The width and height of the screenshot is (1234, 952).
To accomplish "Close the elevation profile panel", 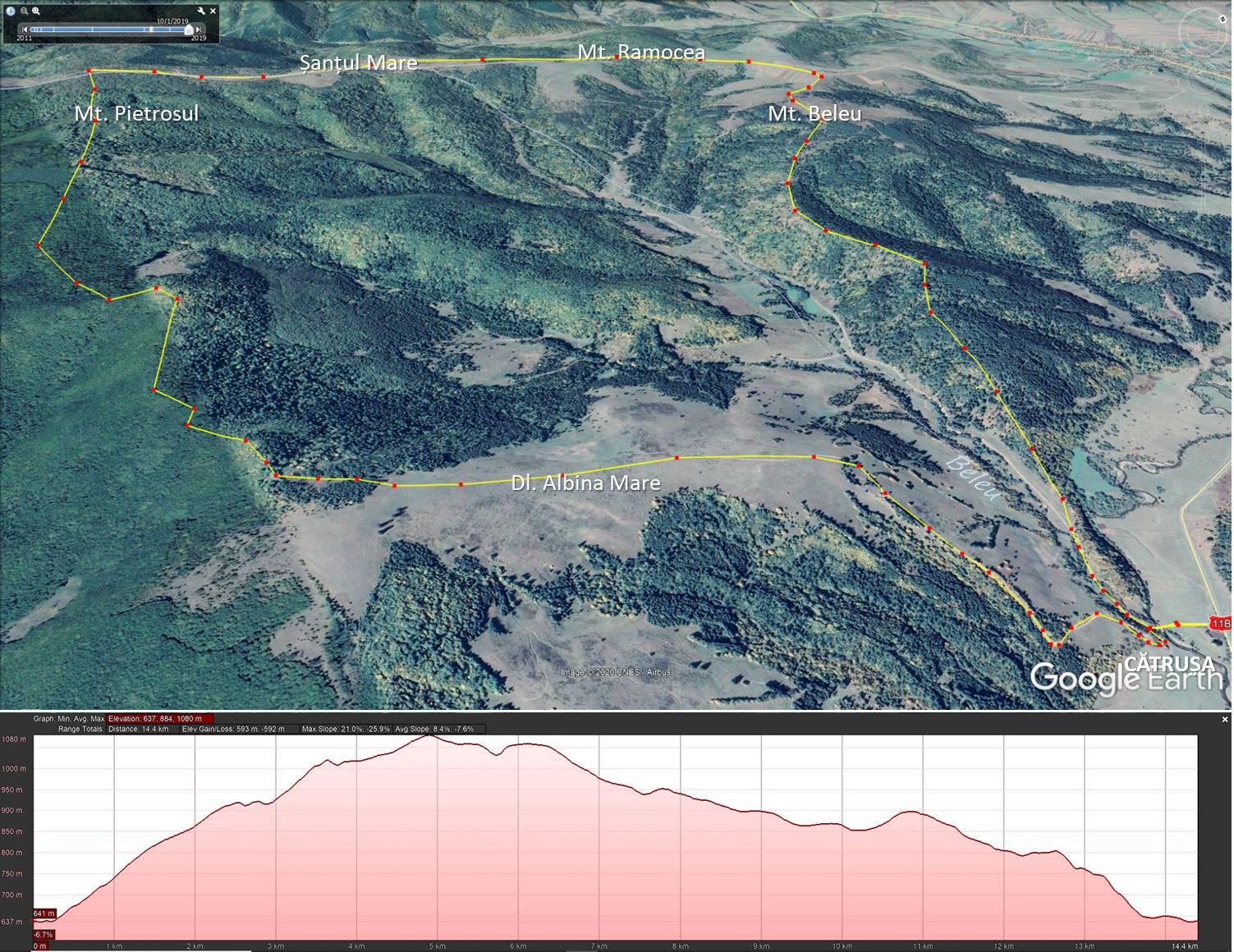I will click(1225, 720).
